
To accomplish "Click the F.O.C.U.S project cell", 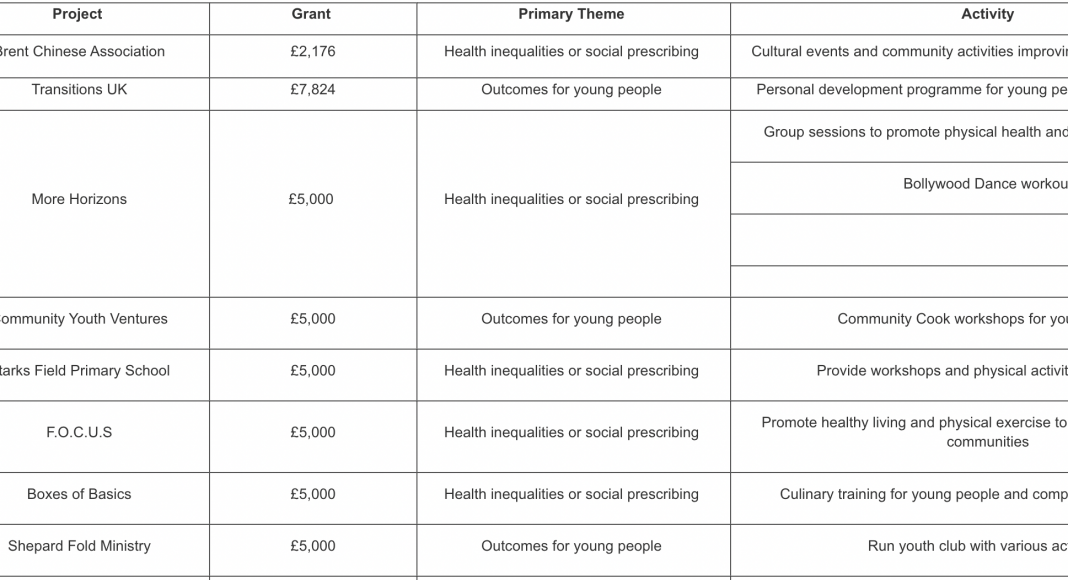I will (x=79, y=433).
